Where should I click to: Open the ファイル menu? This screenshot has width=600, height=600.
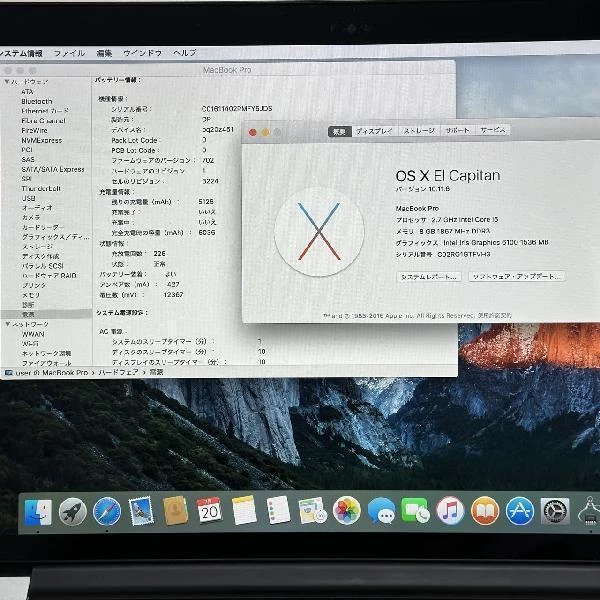coord(69,53)
